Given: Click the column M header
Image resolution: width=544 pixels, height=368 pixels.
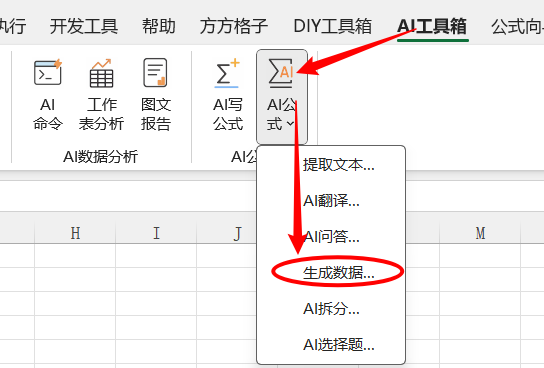Looking at the screenshot, I should [x=480, y=233].
